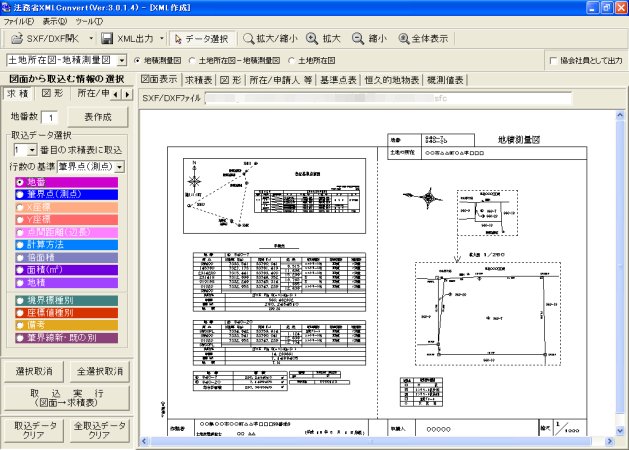Open the 表示(D) menu

click(x=55, y=21)
